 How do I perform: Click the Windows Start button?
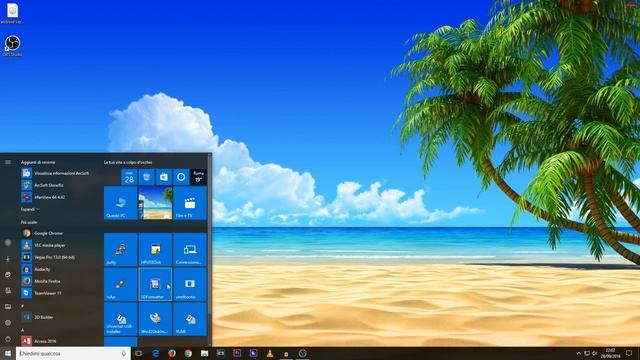8,353
